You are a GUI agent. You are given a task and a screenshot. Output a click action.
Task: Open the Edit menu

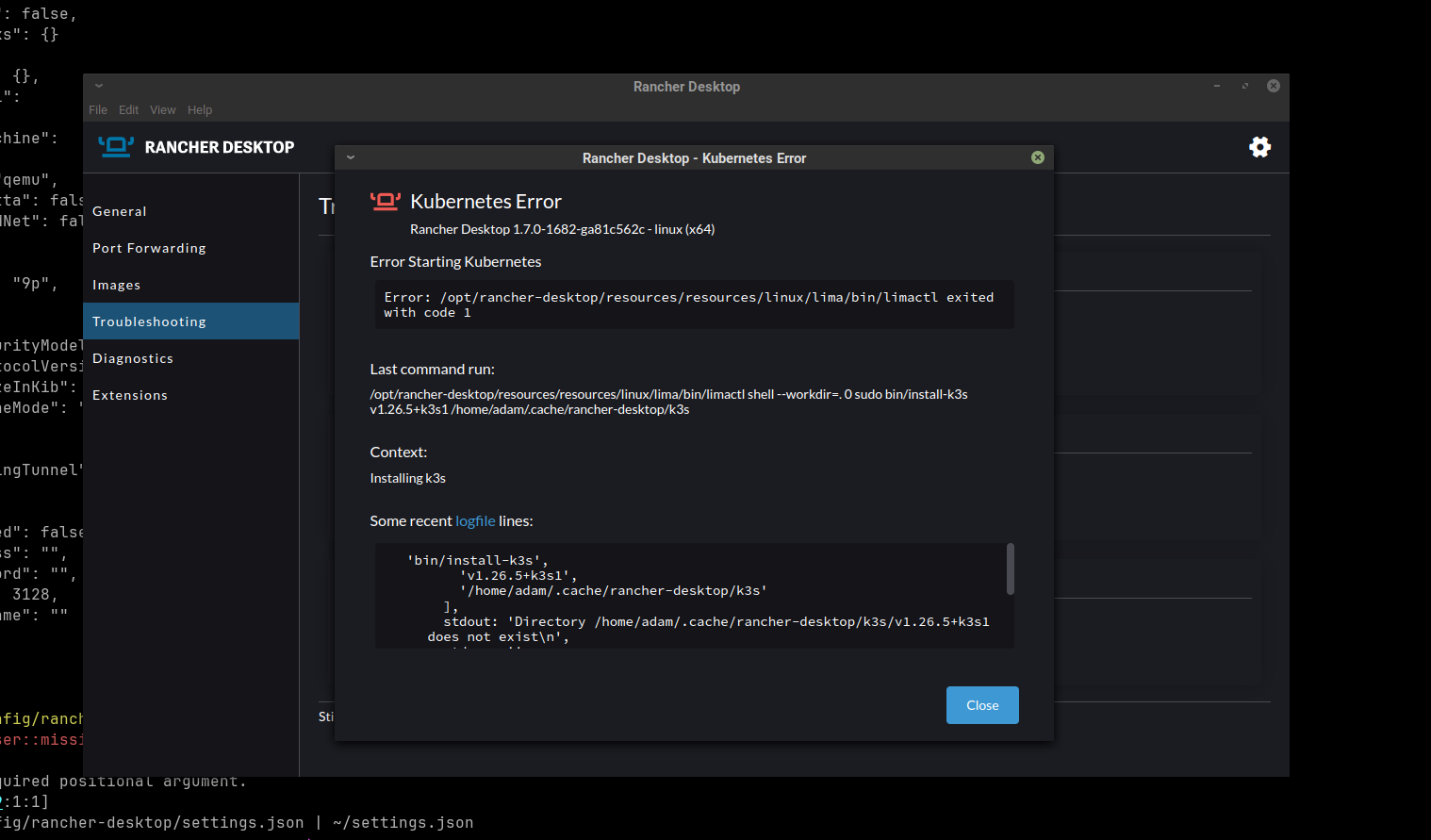[128, 109]
